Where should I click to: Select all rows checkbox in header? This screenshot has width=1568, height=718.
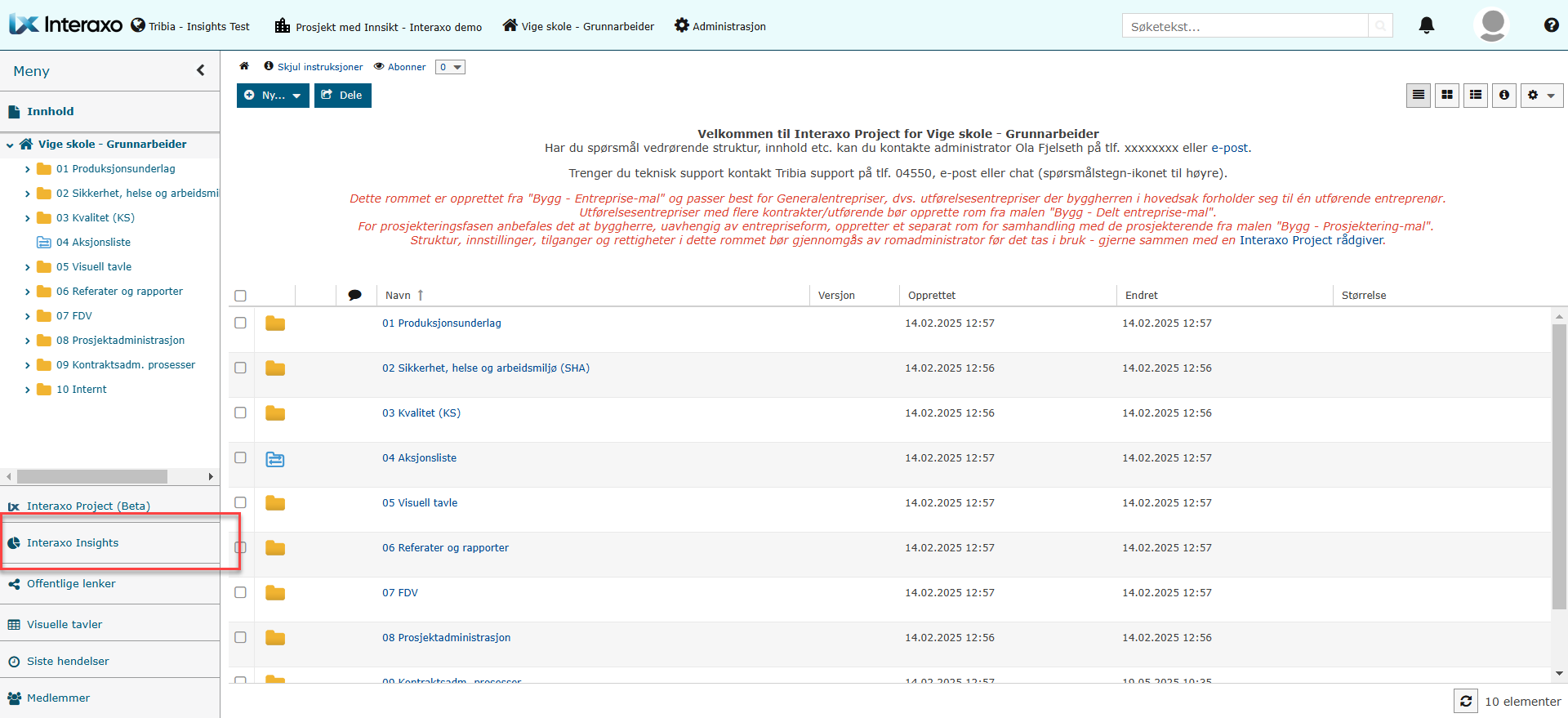(x=240, y=296)
